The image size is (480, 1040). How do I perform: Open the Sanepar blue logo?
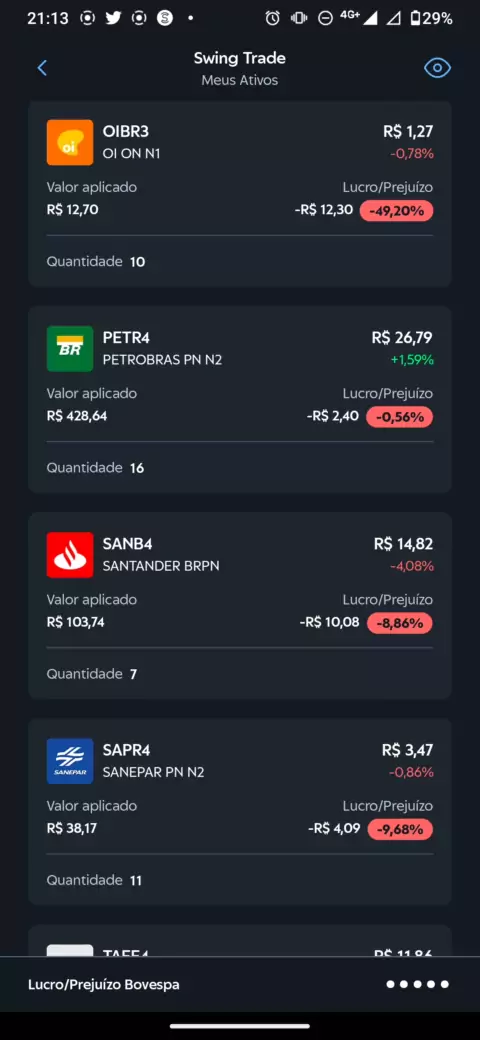70,761
